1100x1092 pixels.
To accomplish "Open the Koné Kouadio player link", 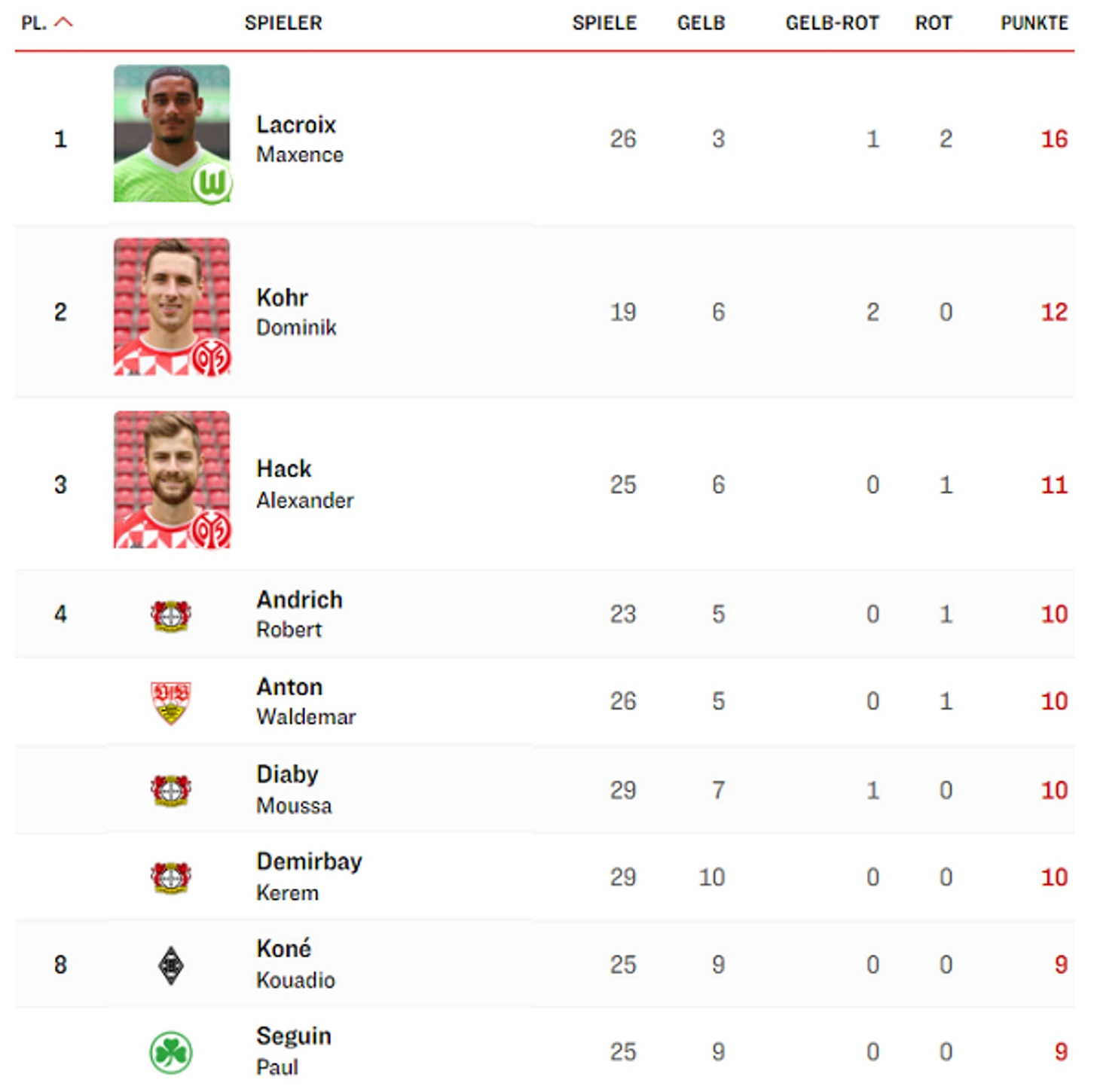I will coord(295,964).
